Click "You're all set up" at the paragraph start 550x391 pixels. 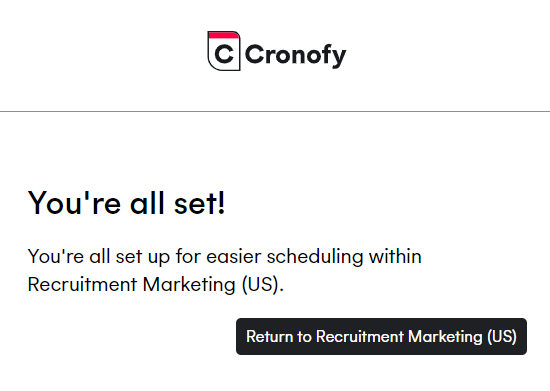[99, 257]
